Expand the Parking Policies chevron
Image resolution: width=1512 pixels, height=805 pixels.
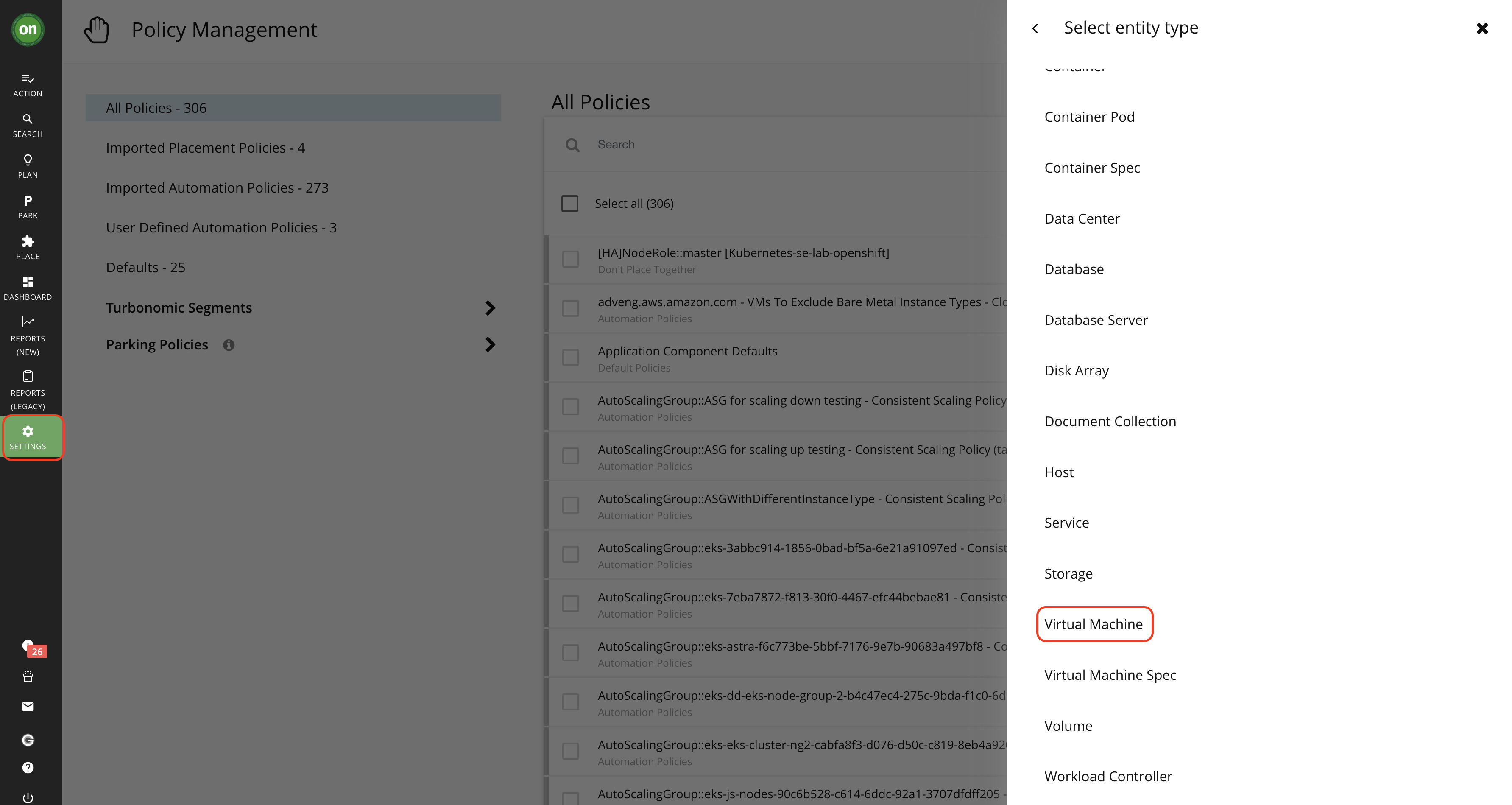point(490,345)
